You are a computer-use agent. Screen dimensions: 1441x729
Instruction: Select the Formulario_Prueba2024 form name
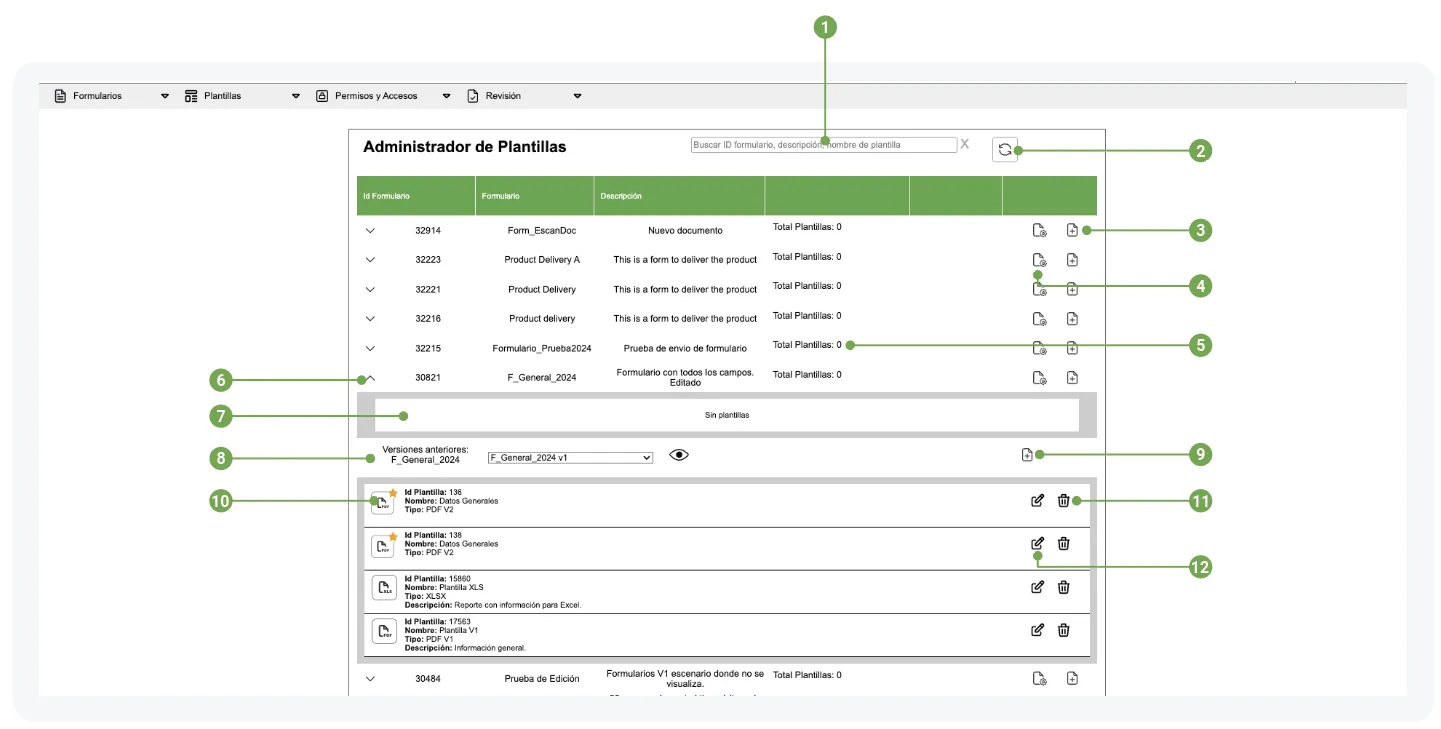pos(542,349)
